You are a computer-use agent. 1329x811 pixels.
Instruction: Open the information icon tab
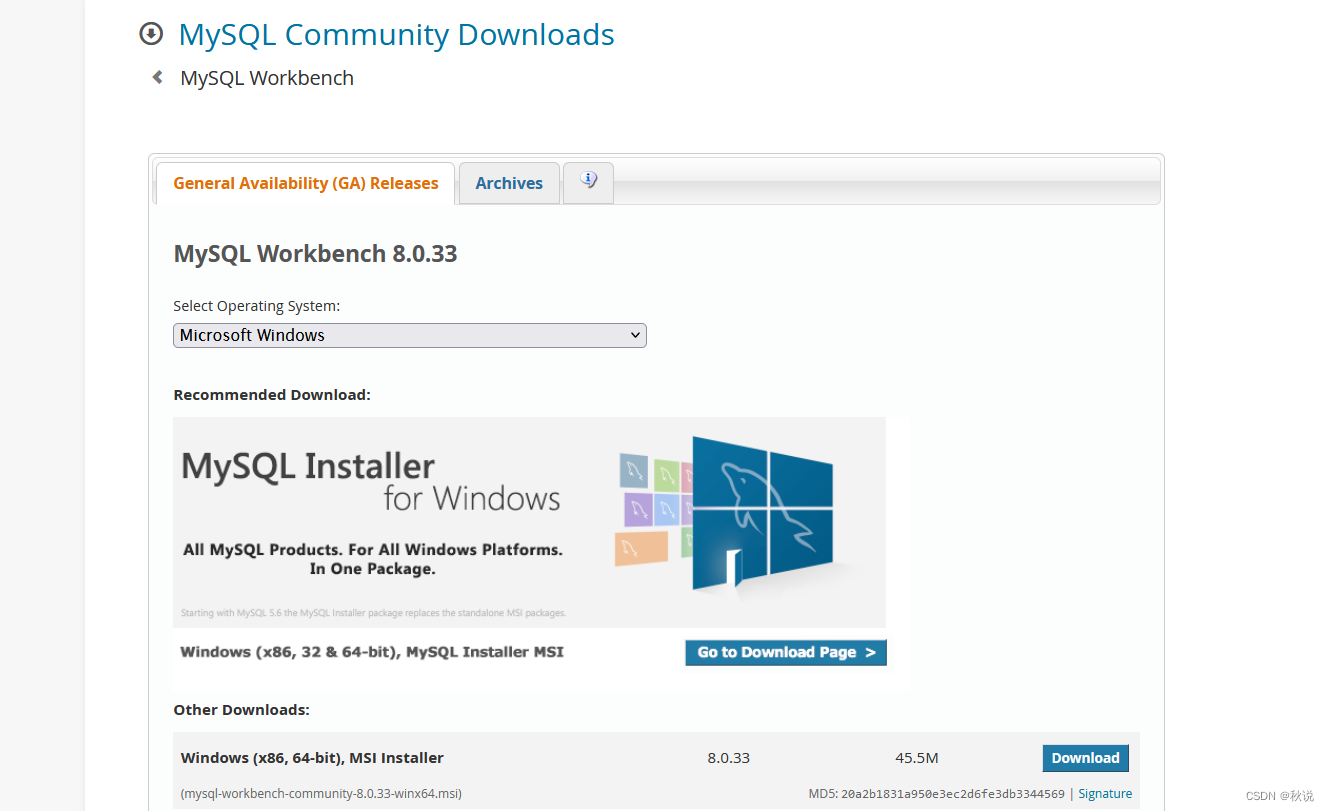[588, 182]
